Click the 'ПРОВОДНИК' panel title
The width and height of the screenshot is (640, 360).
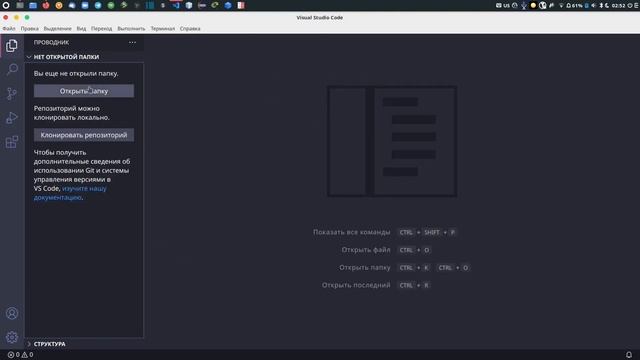pos(51,42)
